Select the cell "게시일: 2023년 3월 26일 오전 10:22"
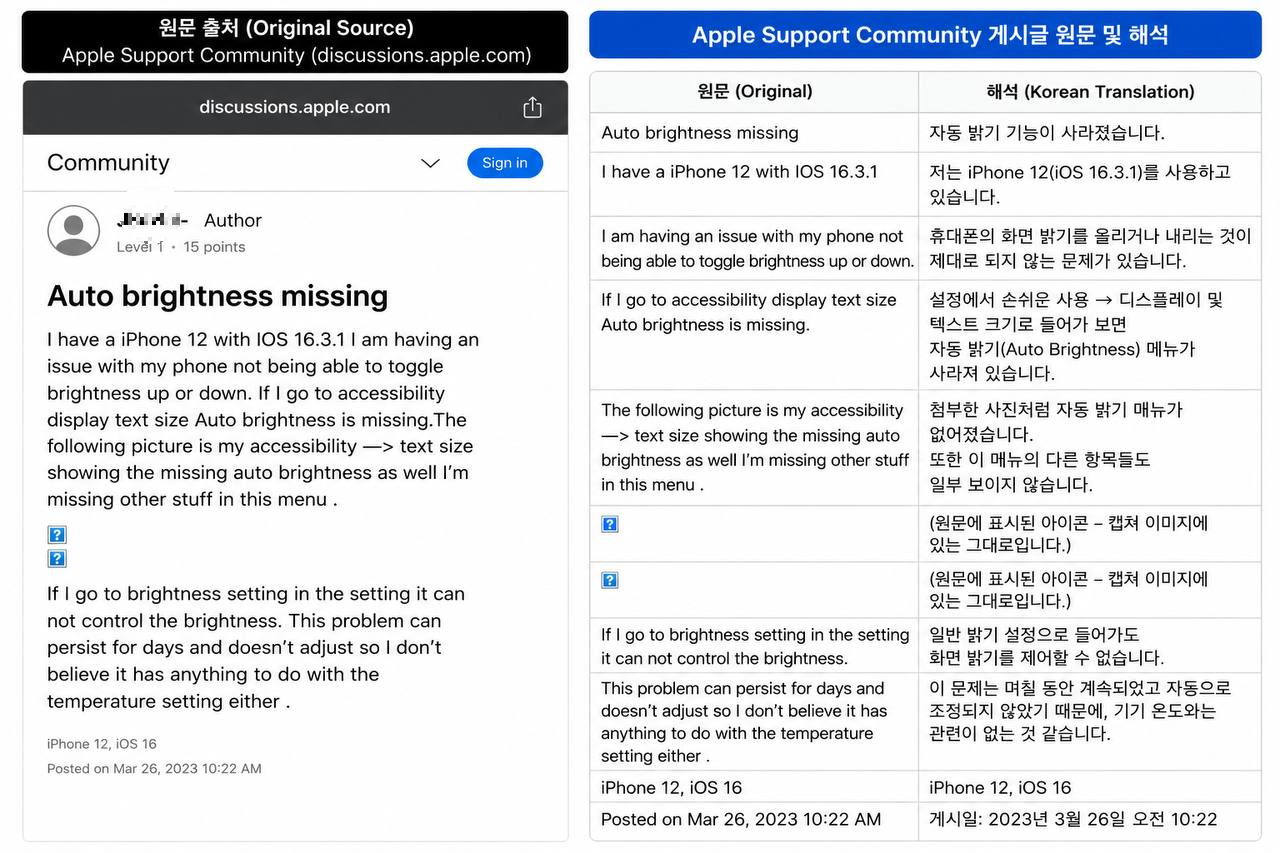1280x853 pixels. point(1090,820)
